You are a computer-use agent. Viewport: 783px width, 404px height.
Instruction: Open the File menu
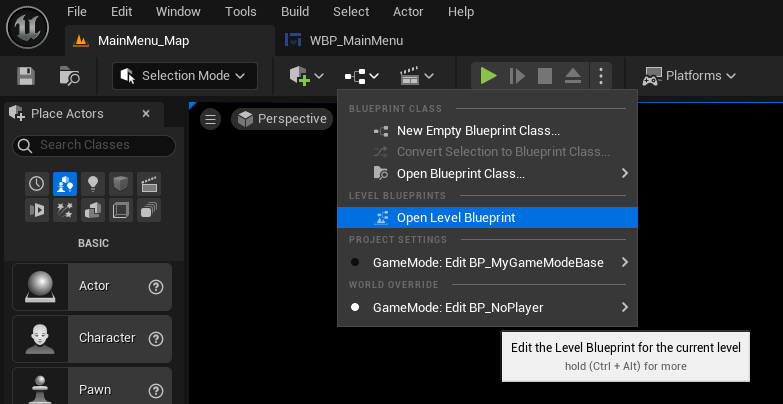coord(76,11)
